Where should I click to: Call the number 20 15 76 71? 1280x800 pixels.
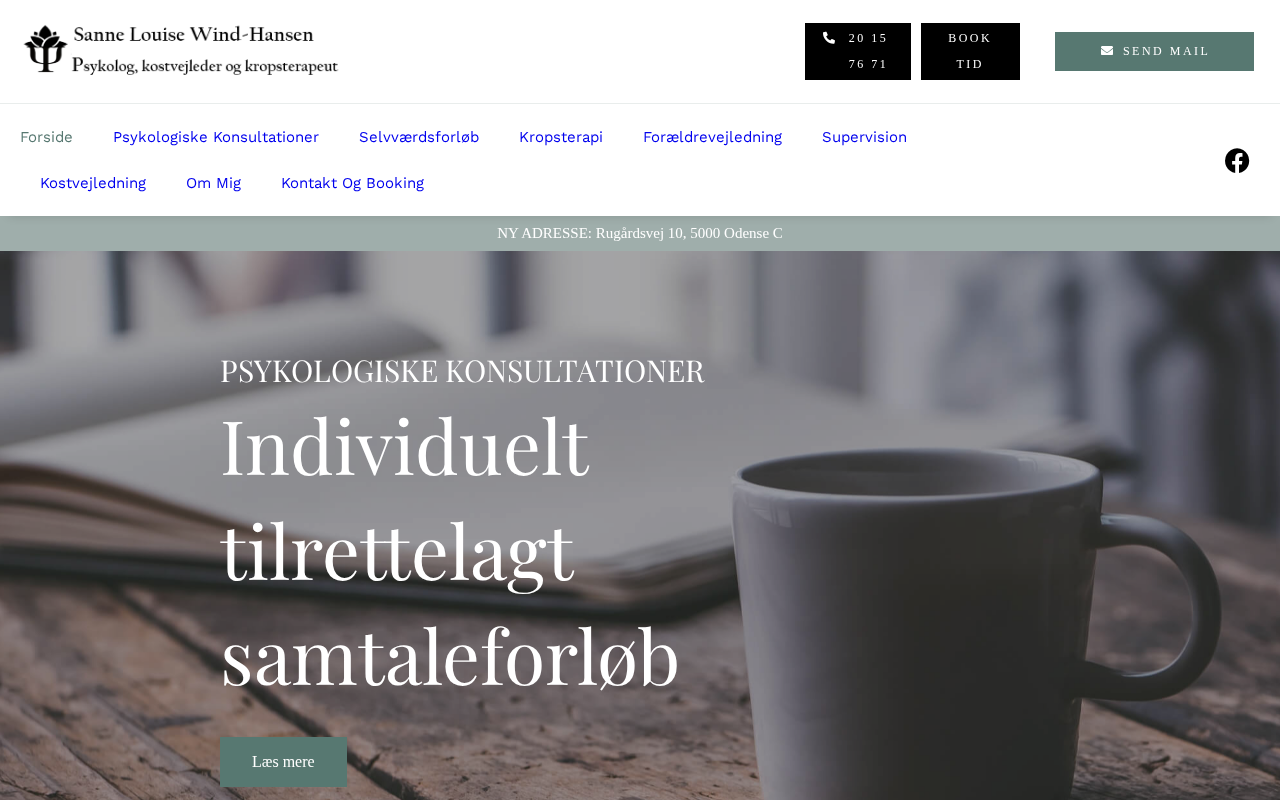tap(858, 51)
